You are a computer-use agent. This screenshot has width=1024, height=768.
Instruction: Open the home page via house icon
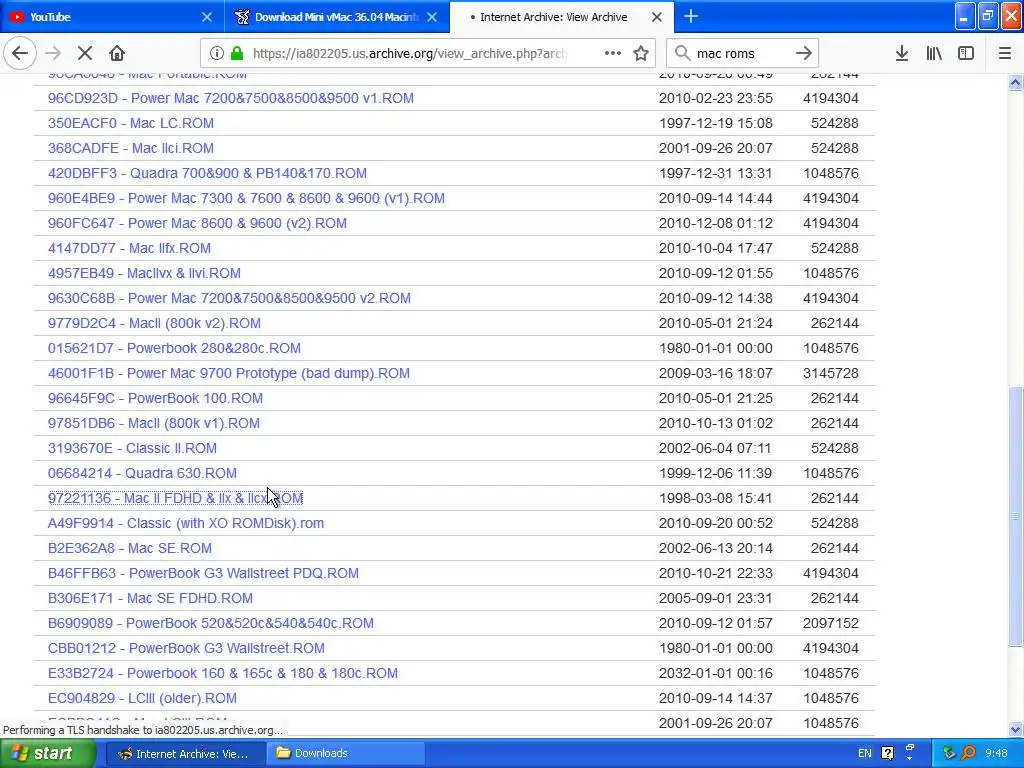click(x=117, y=54)
